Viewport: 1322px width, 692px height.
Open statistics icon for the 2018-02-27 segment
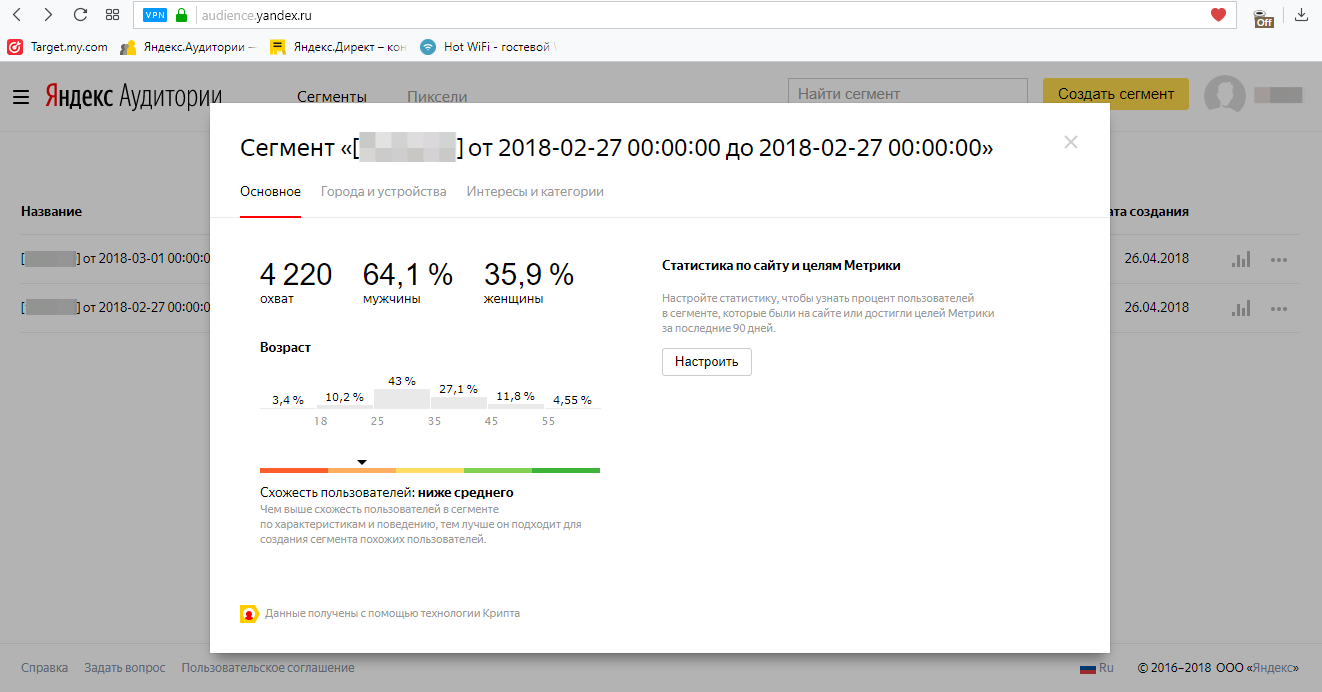(1241, 308)
